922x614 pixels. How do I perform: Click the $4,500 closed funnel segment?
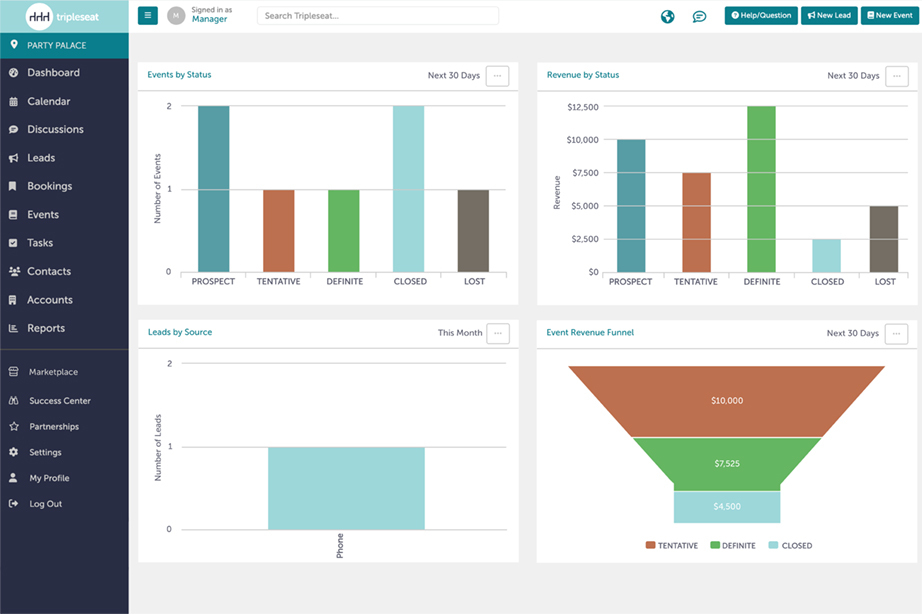pyautogui.click(x=727, y=506)
